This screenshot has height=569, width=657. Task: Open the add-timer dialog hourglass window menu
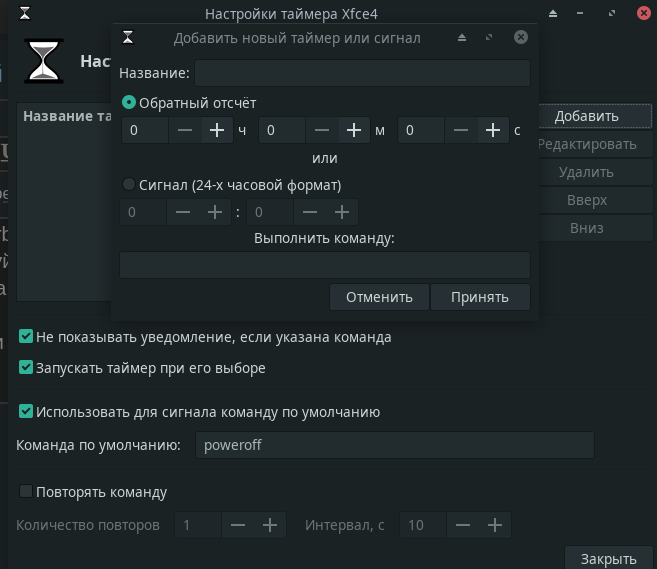pyautogui.click(x=128, y=37)
